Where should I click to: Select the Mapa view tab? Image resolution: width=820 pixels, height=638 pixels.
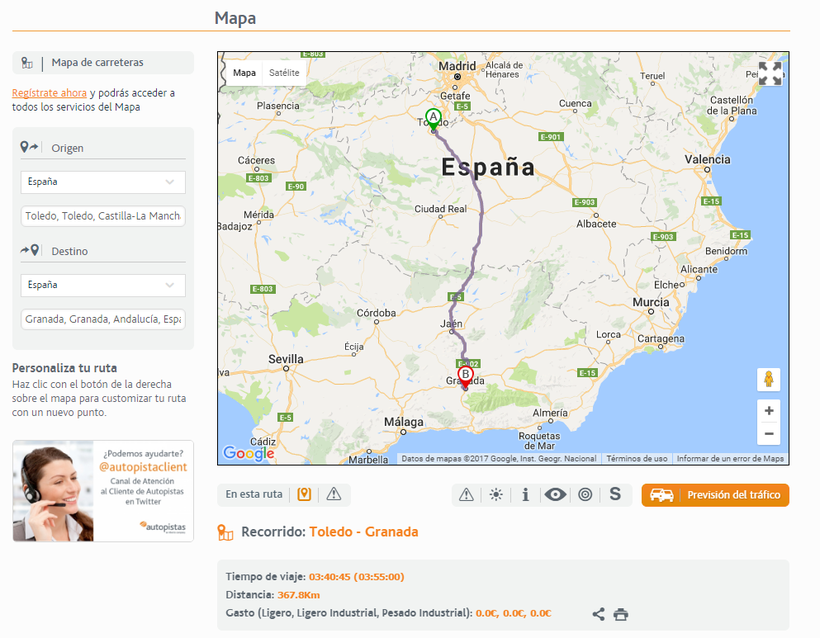244,73
